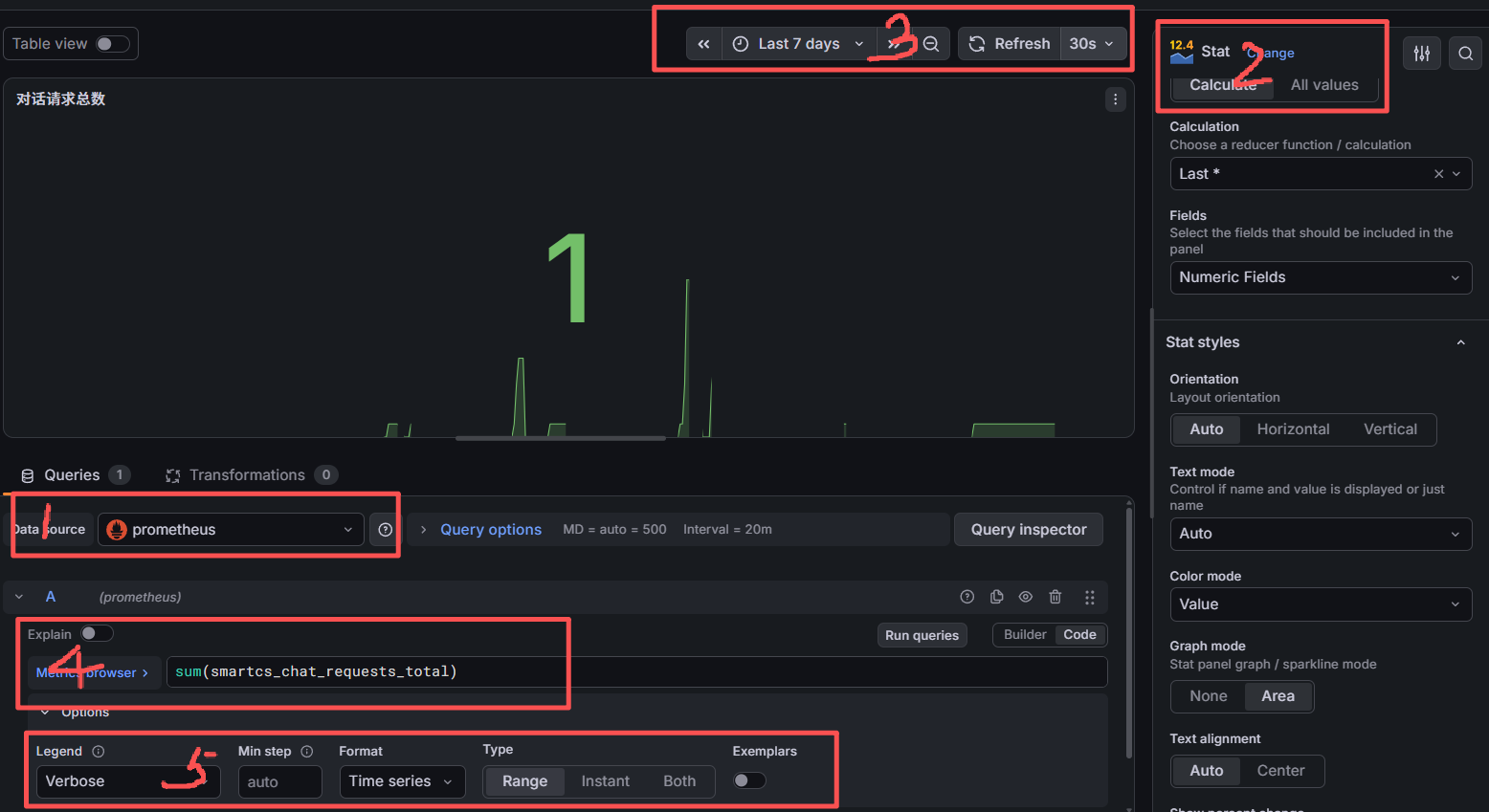Open the Last 7 days time picker
Screen dimensions: 1489x812
(799, 44)
